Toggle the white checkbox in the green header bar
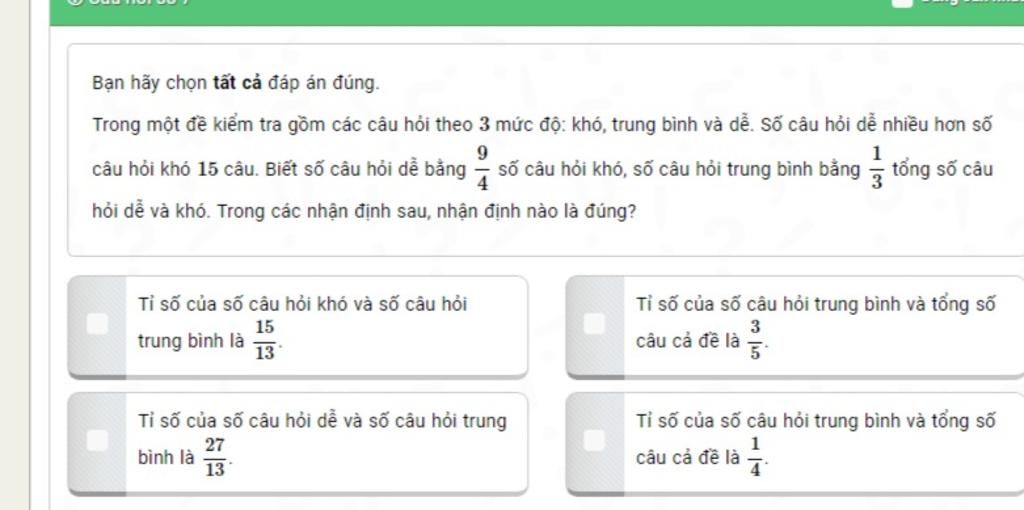The height and width of the screenshot is (510, 1024). pyautogui.click(x=903, y=2)
